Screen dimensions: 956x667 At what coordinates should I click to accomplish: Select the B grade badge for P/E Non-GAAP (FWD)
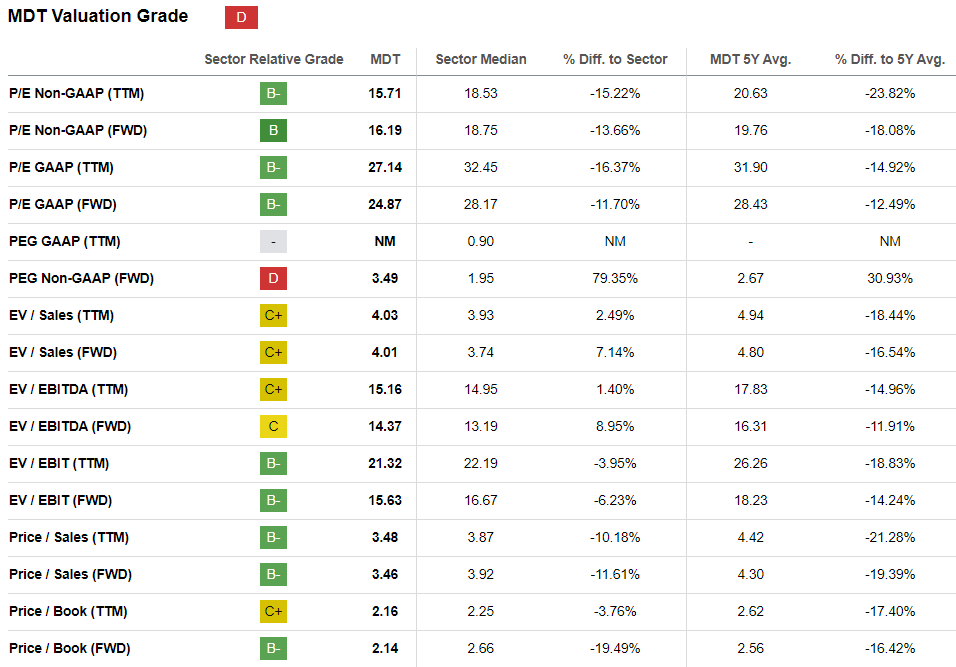(x=273, y=130)
